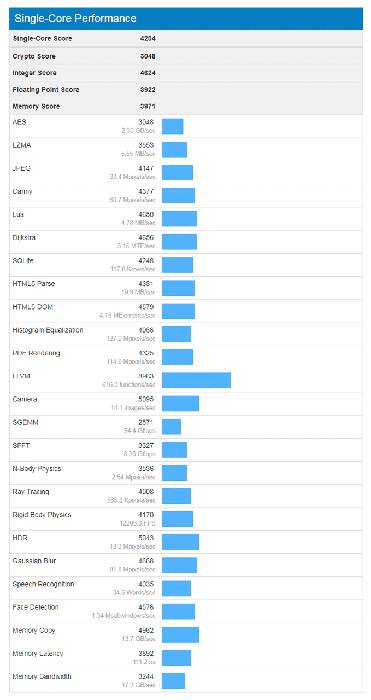Click the Crypto Score label
The height and width of the screenshot is (700, 371).
pos(34,57)
